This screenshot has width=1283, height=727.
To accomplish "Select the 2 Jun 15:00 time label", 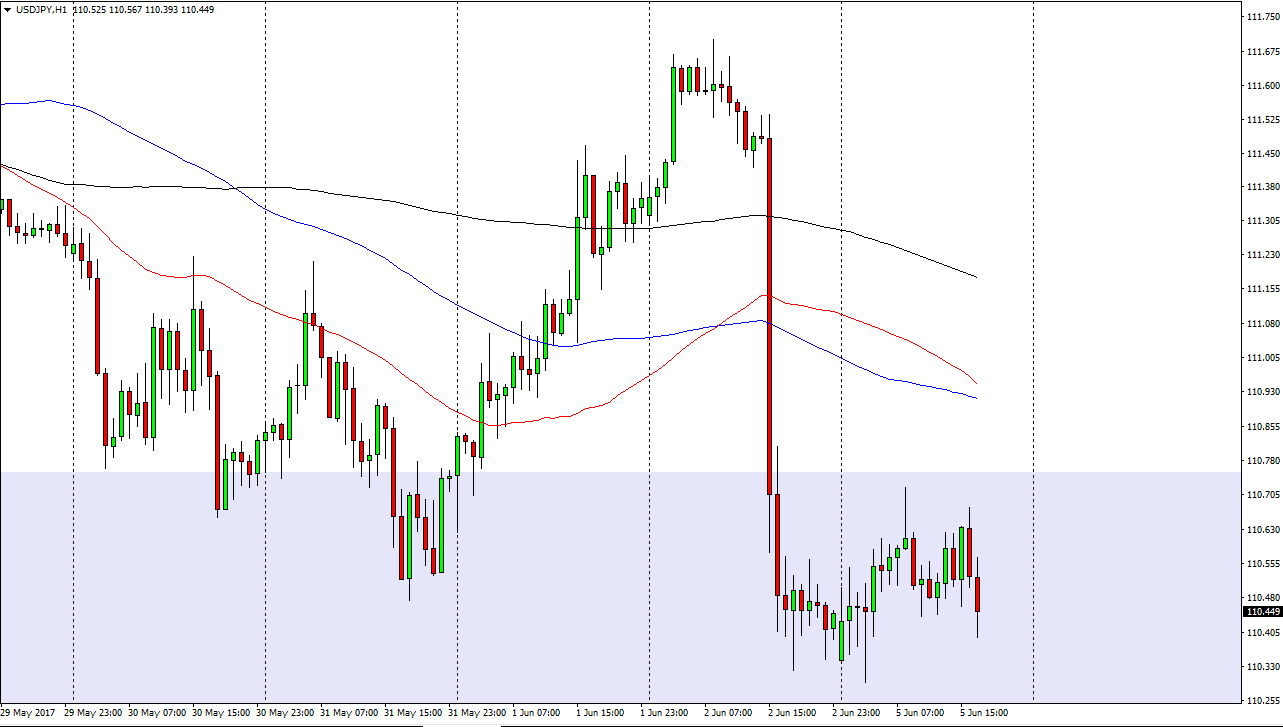I will [793, 713].
